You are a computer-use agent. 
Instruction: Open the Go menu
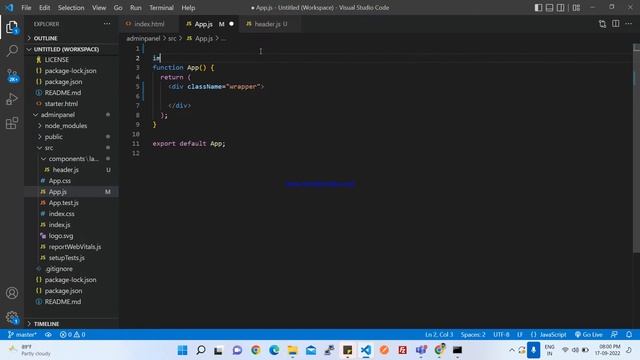pyautogui.click(x=118, y=8)
